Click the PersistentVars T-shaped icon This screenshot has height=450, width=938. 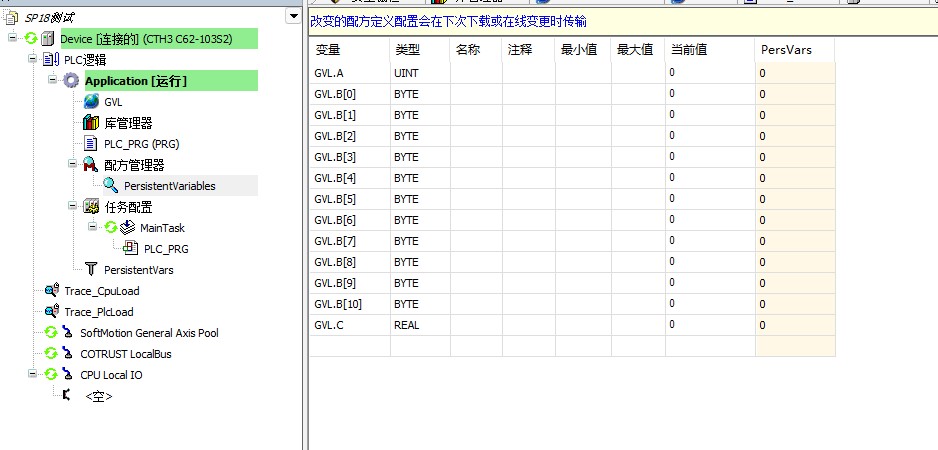click(x=91, y=269)
